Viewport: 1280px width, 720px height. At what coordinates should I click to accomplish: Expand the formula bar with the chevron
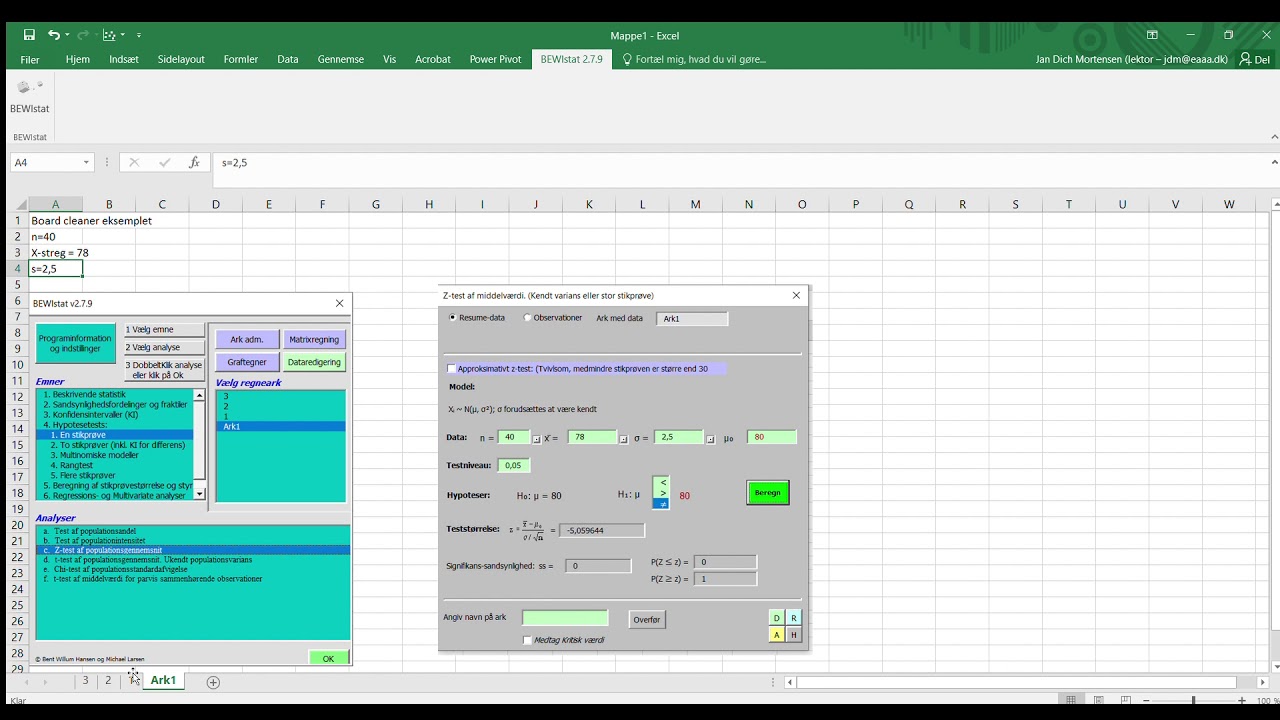click(1274, 162)
